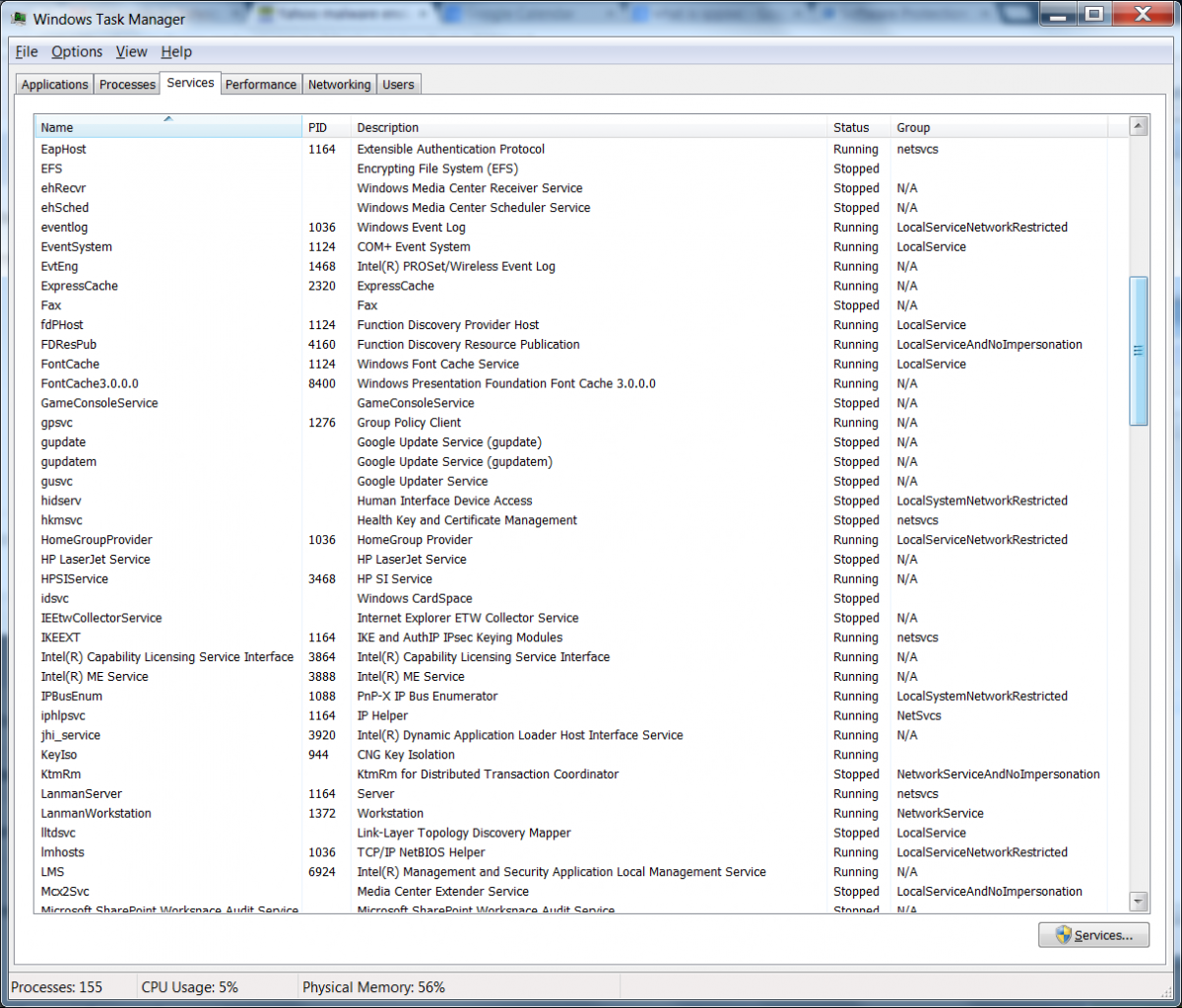Select the EFS service row
Screen dimensions: 1182x1008
click(581, 168)
